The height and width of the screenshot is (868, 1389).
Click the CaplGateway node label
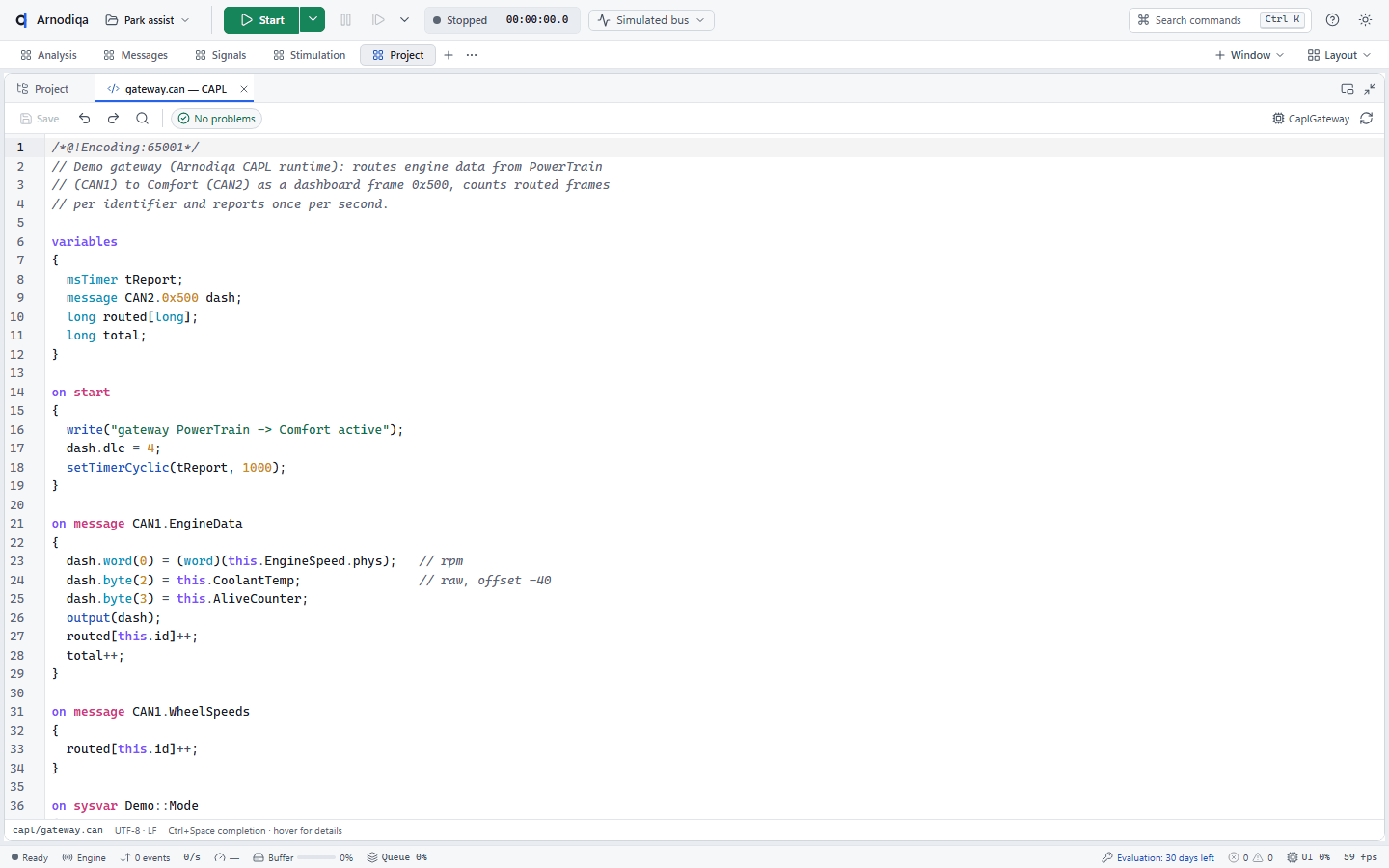[x=1311, y=119]
